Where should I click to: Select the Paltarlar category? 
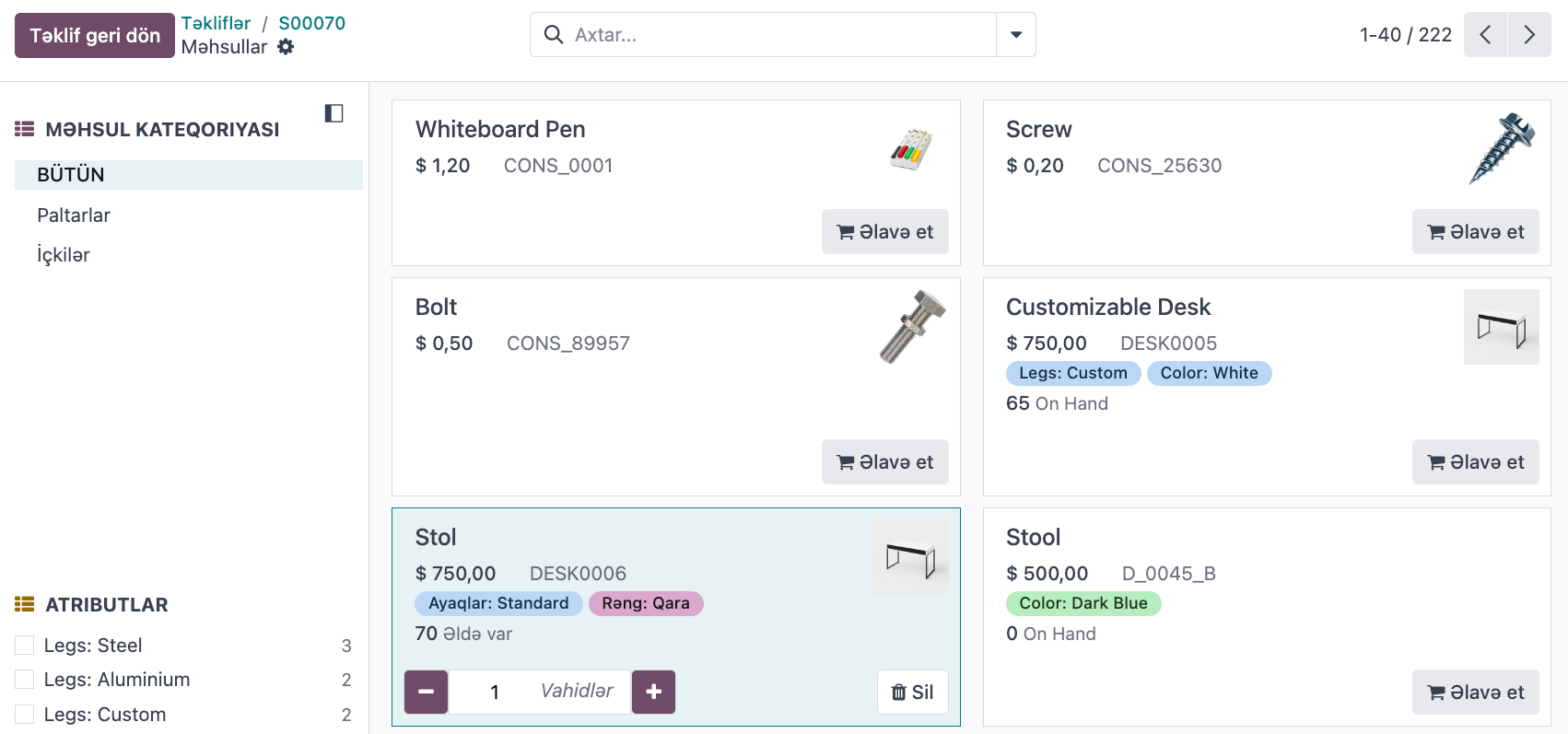(x=74, y=216)
